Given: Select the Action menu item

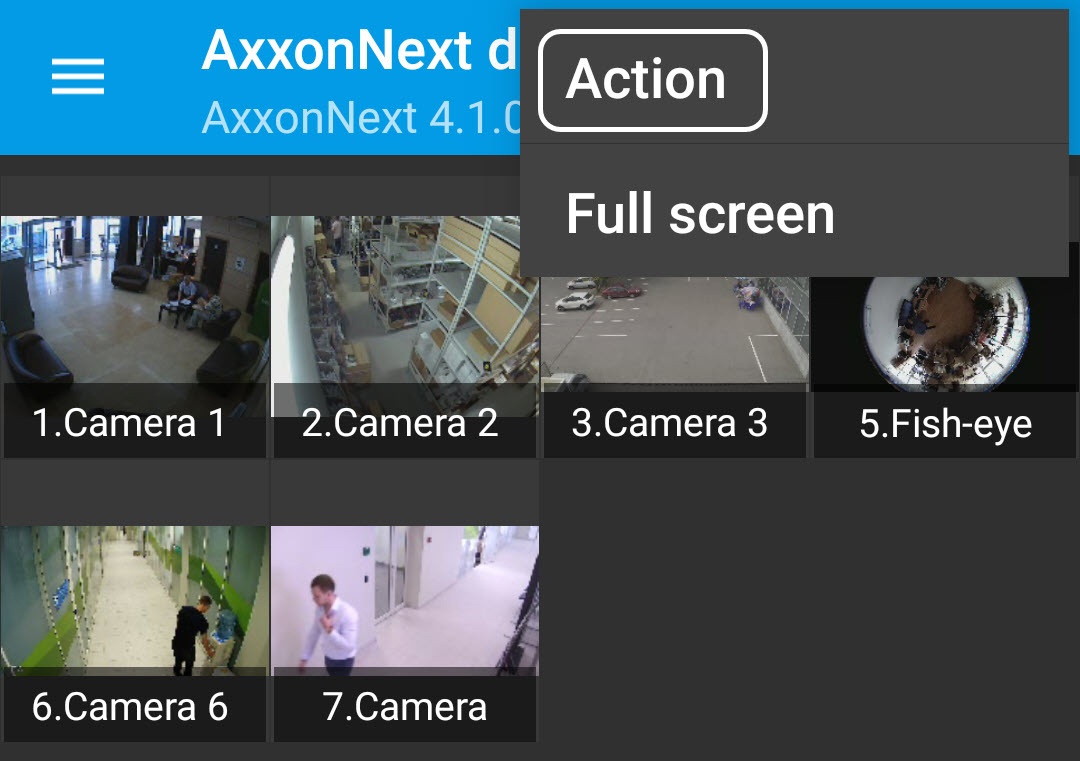Looking at the screenshot, I should [x=652, y=80].
